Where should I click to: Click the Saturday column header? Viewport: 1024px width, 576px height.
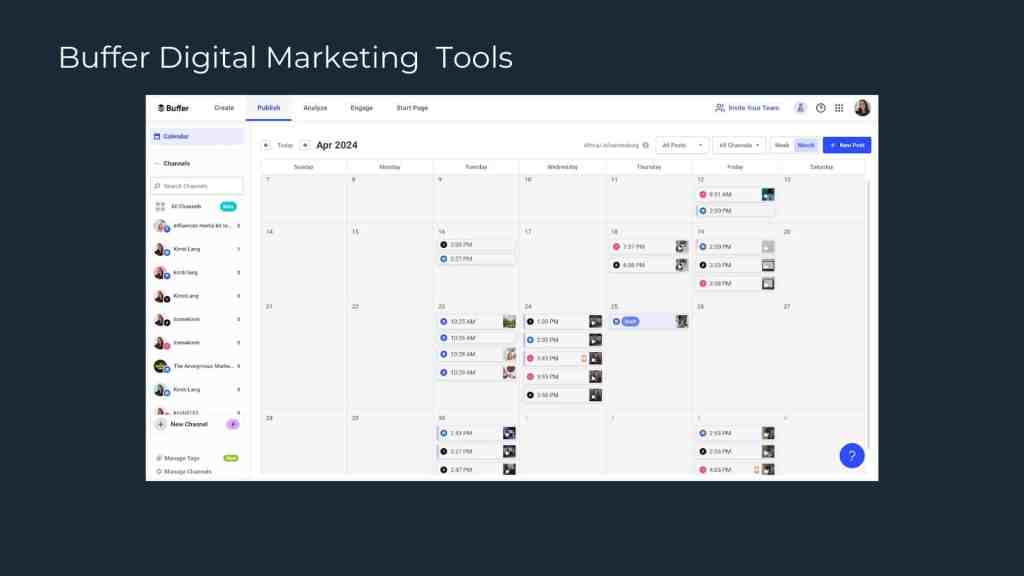822,167
